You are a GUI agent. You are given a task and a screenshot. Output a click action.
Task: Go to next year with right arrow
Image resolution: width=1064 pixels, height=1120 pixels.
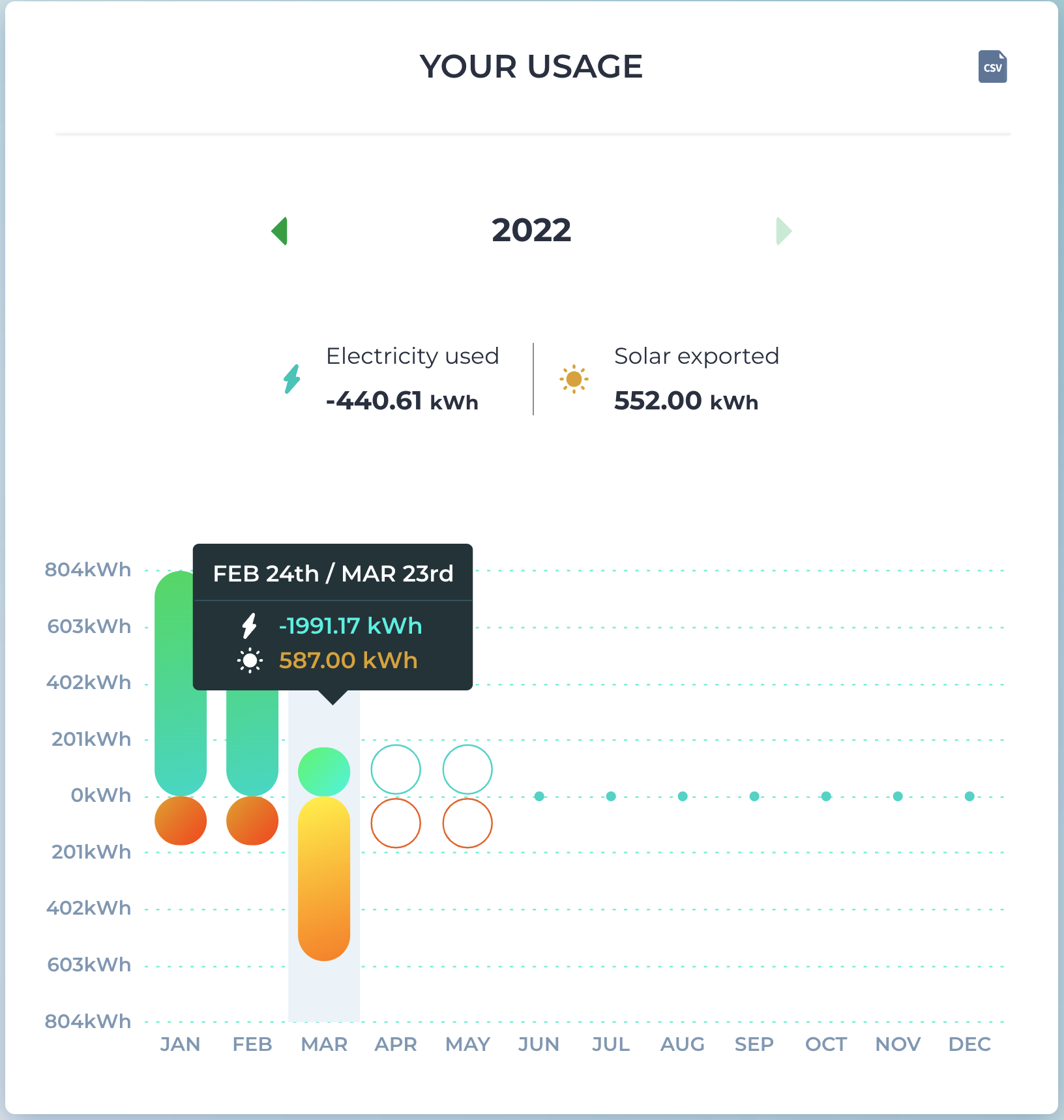click(x=784, y=231)
